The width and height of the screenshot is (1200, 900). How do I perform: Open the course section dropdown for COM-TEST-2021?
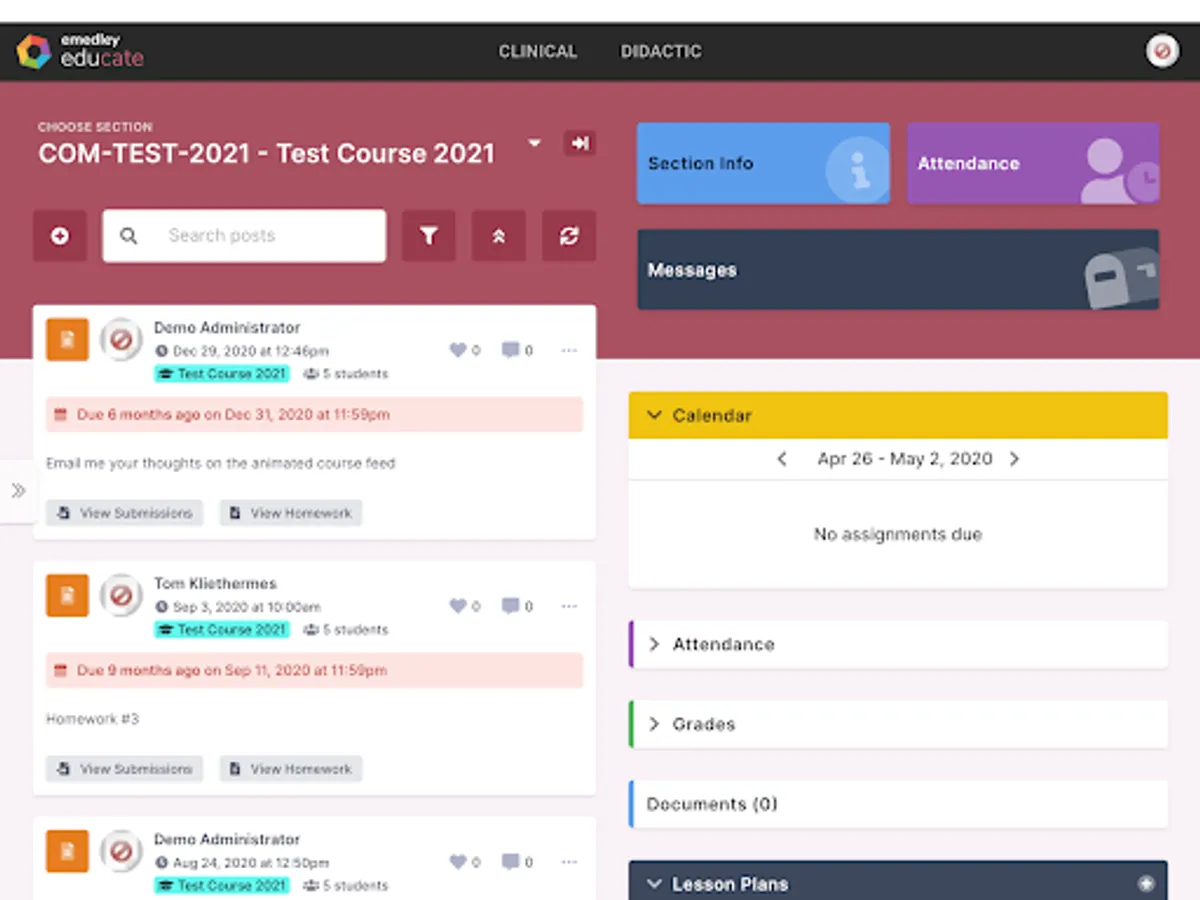coord(535,143)
